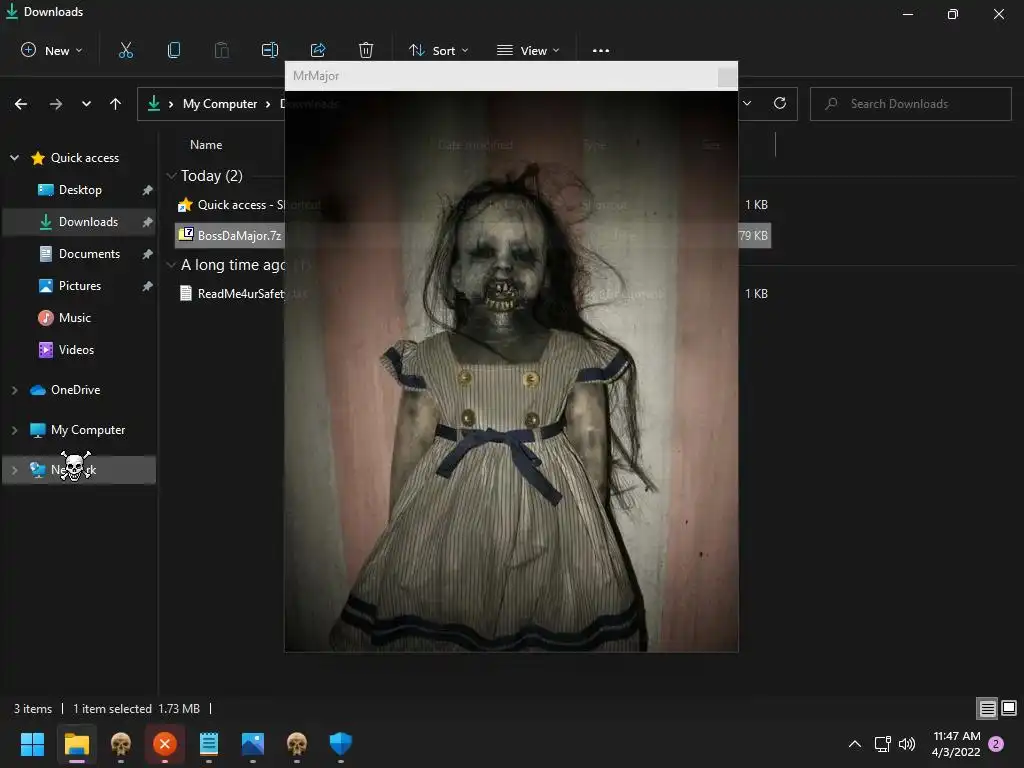Viewport: 1024px width, 768px height.
Task: Click the first skull icon on taskbar
Action: [x=121, y=743]
